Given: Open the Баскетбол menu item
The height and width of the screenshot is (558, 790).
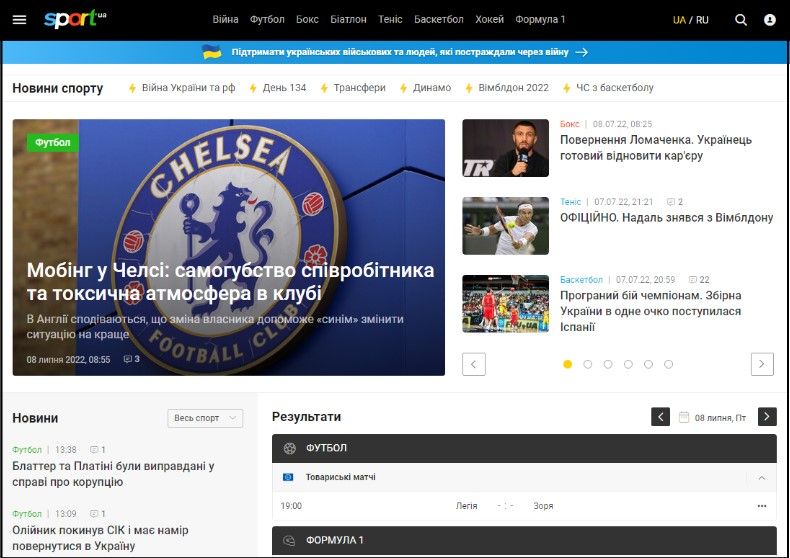Looking at the screenshot, I should (439, 20).
